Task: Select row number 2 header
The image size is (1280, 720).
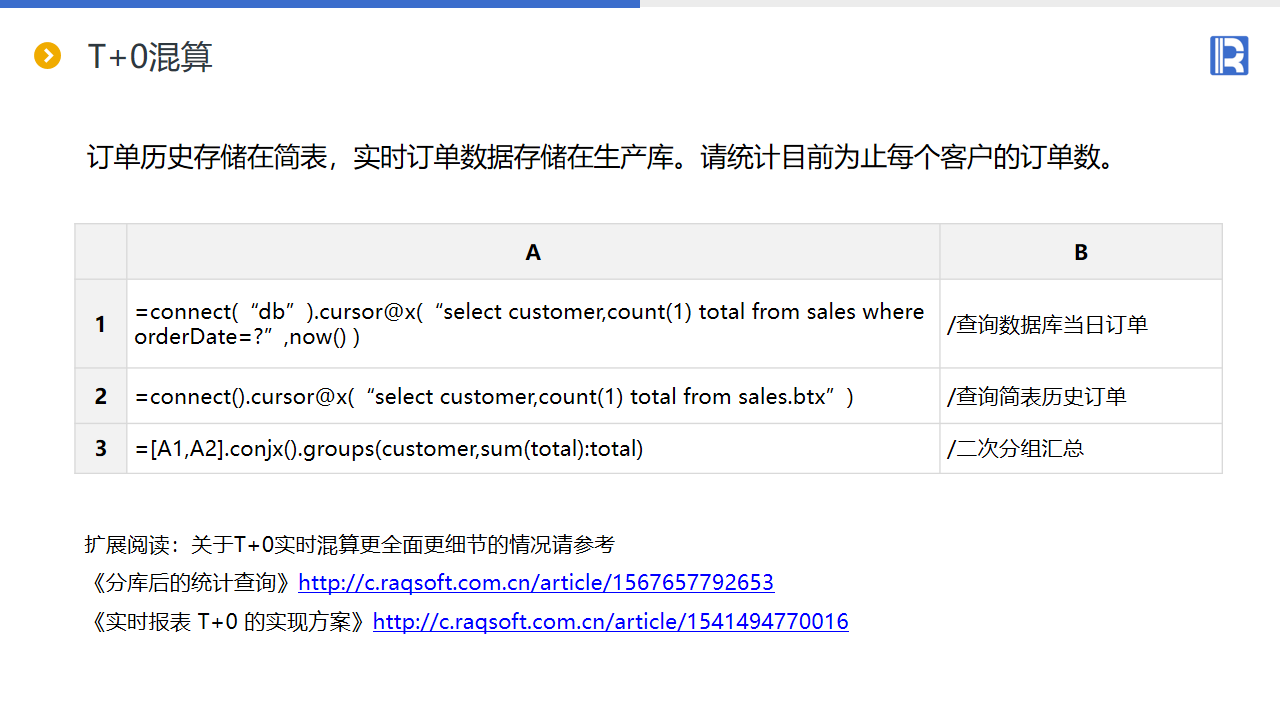Action: tap(100, 396)
